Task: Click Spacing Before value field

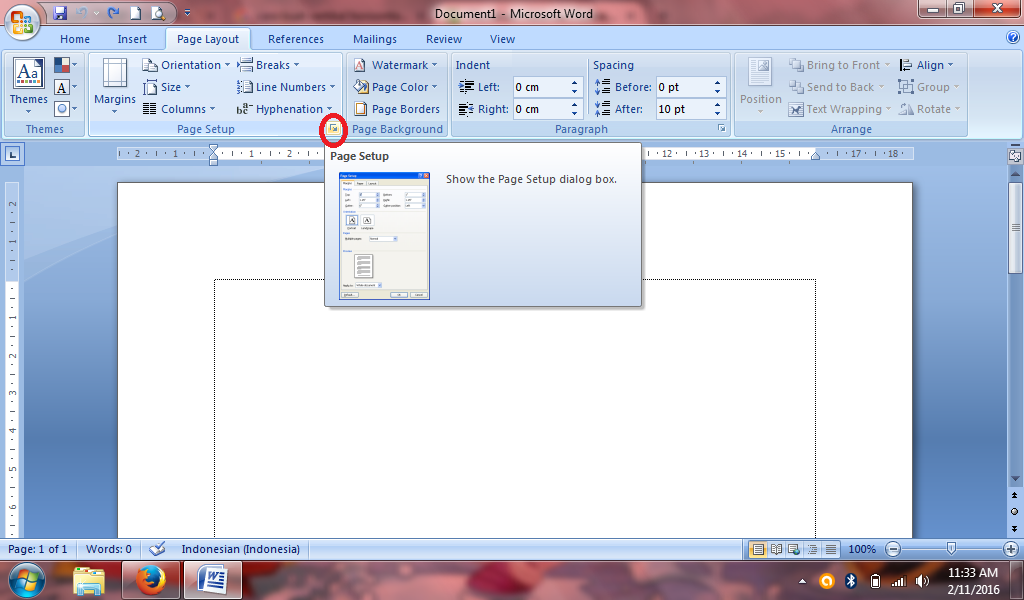Action: point(684,87)
